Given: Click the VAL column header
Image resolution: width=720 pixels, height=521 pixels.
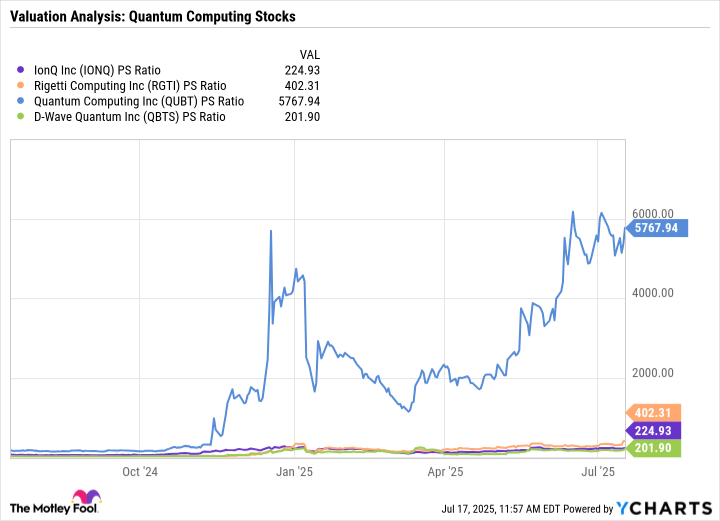Looking at the screenshot, I should click(x=311, y=54).
